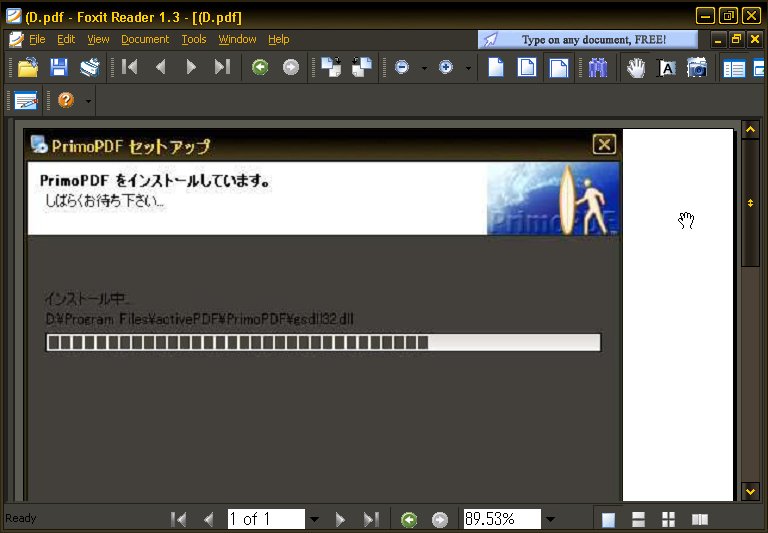The image size is (768, 533).
Task: Select Facing pages layout in status bar
Action: point(699,519)
